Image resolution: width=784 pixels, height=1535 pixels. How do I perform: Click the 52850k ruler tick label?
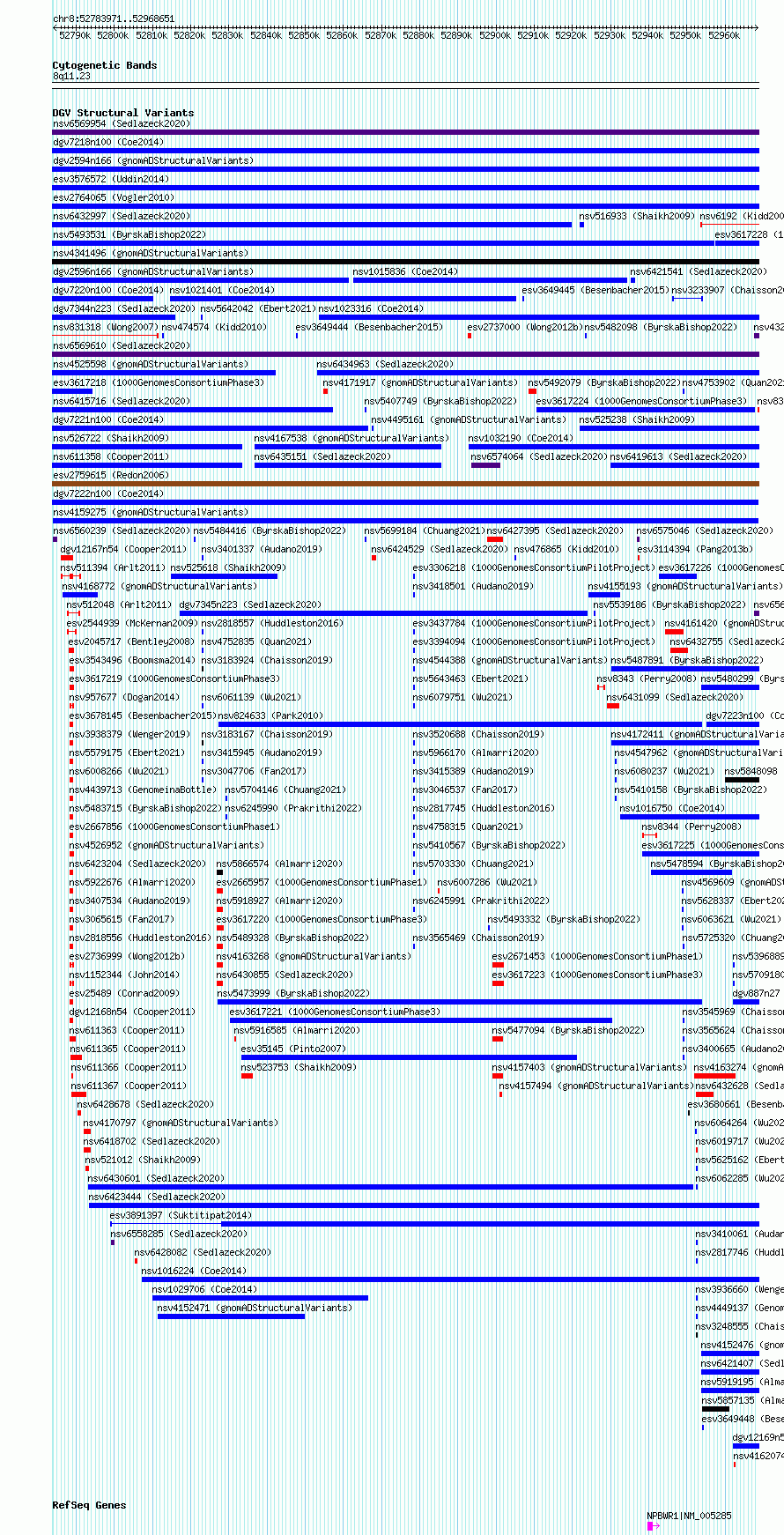click(304, 35)
